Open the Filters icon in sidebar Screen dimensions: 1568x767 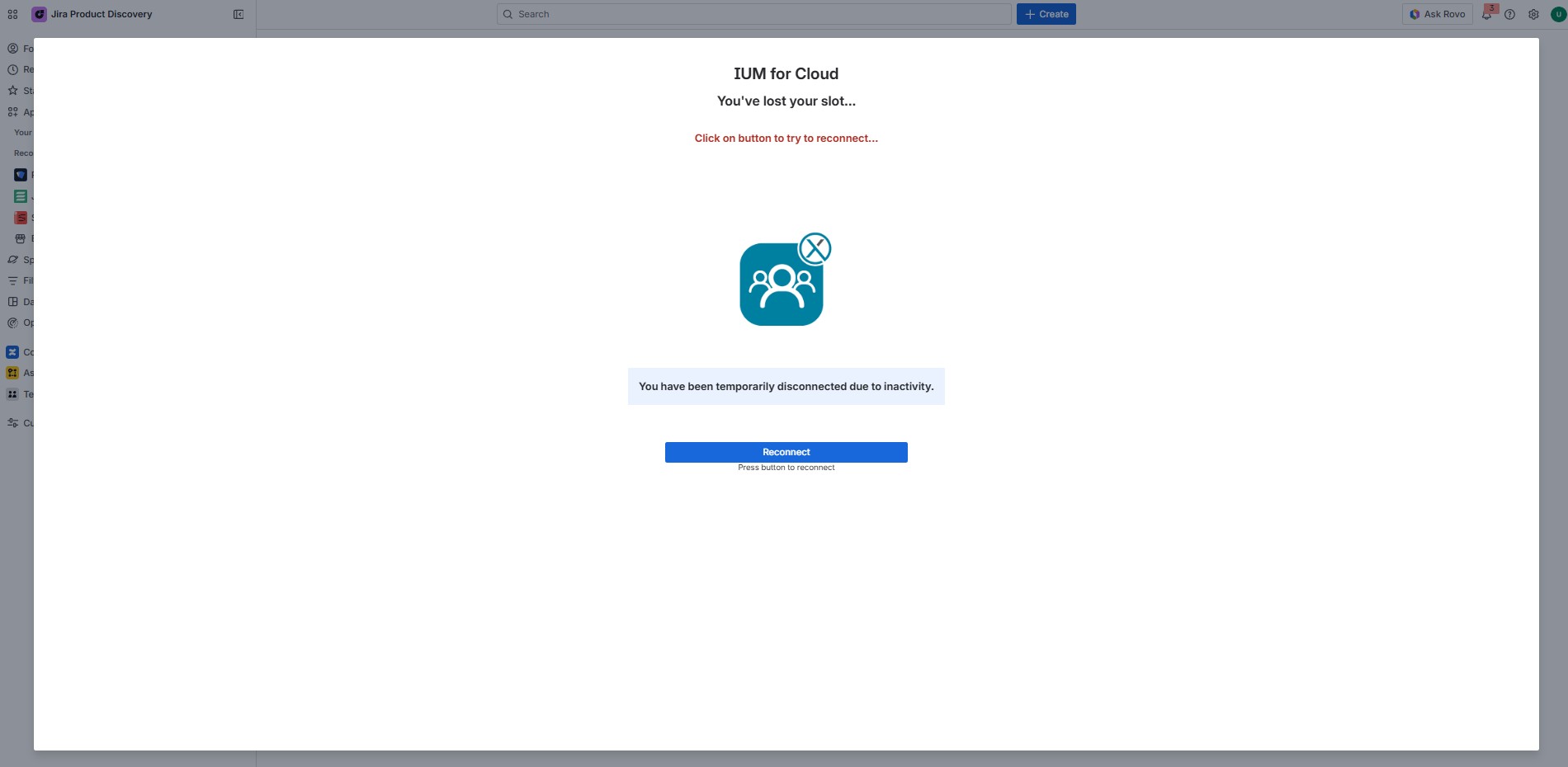(x=13, y=280)
